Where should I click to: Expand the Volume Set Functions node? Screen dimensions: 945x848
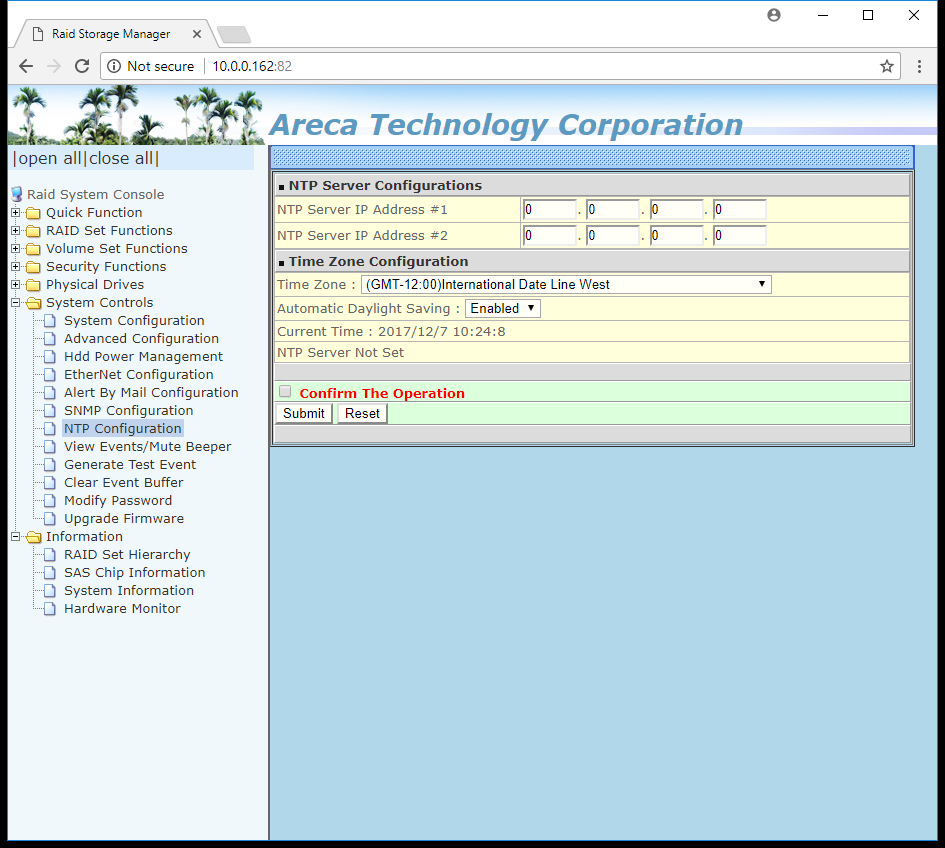[x=16, y=249]
